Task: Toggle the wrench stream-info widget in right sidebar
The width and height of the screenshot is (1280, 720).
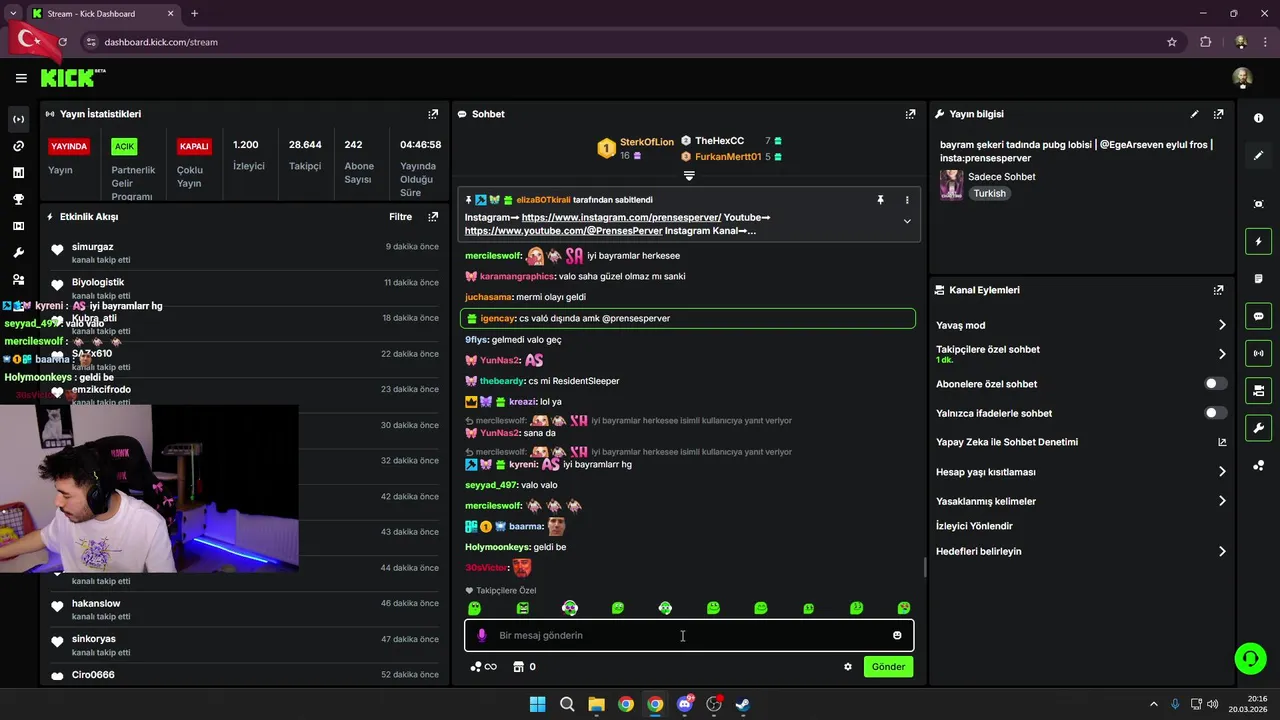Action: [1258, 428]
